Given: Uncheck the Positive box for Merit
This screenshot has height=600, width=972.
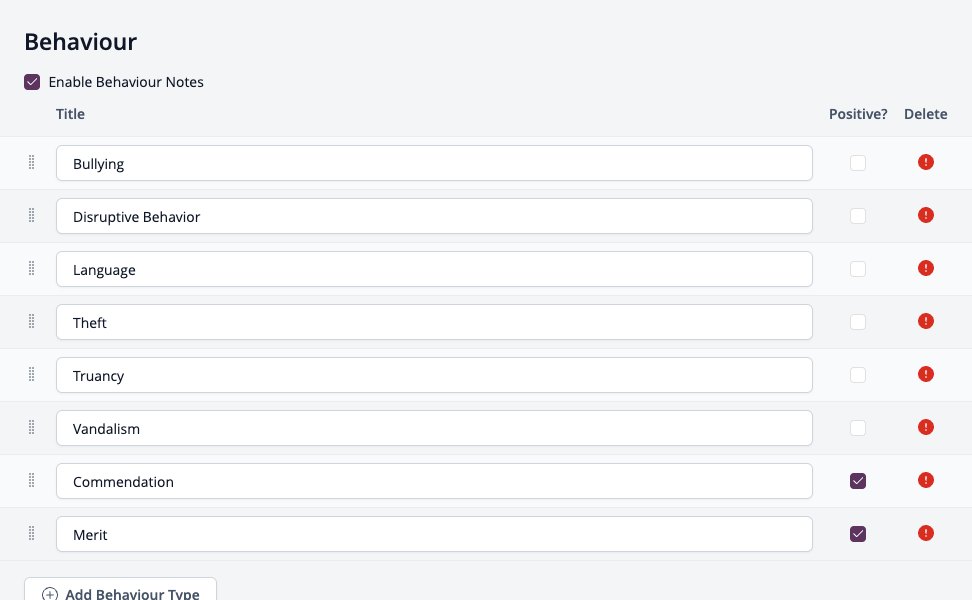Looking at the screenshot, I should tap(858, 534).
